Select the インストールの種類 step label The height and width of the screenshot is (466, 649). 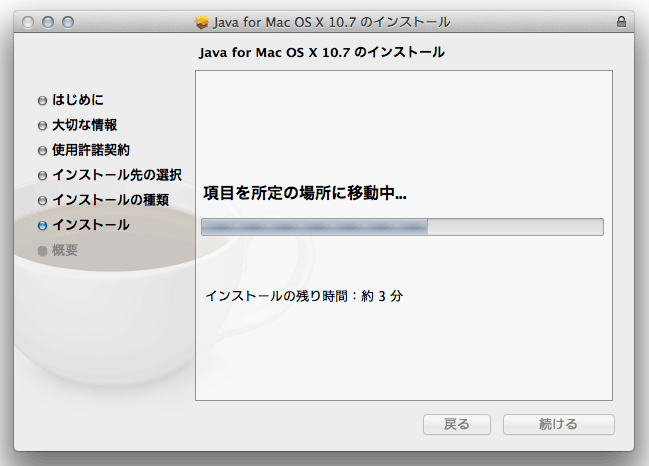click(111, 200)
